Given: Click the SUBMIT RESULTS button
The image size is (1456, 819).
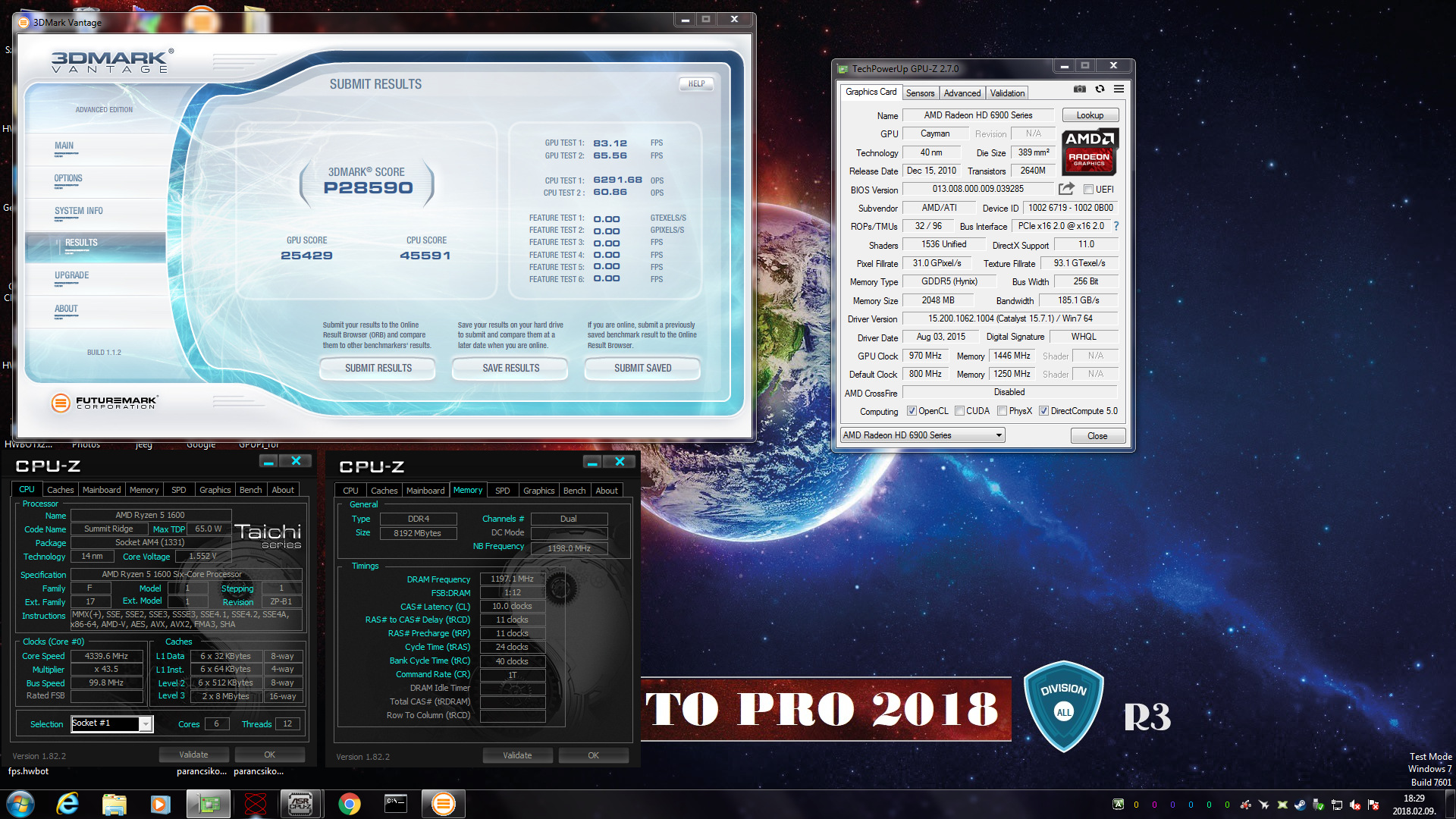Looking at the screenshot, I should pyautogui.click(x=378, y=369).
